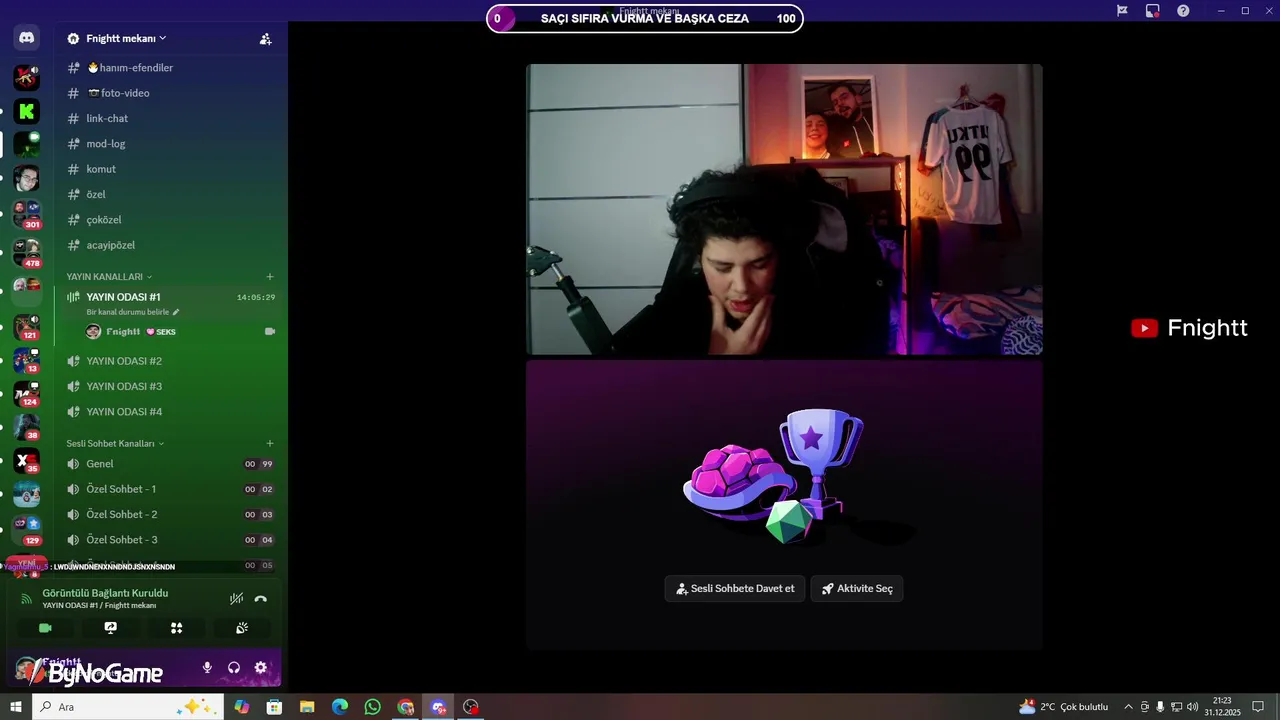Join YAYIN ODASI #2 channel

(x=170, y=361)
